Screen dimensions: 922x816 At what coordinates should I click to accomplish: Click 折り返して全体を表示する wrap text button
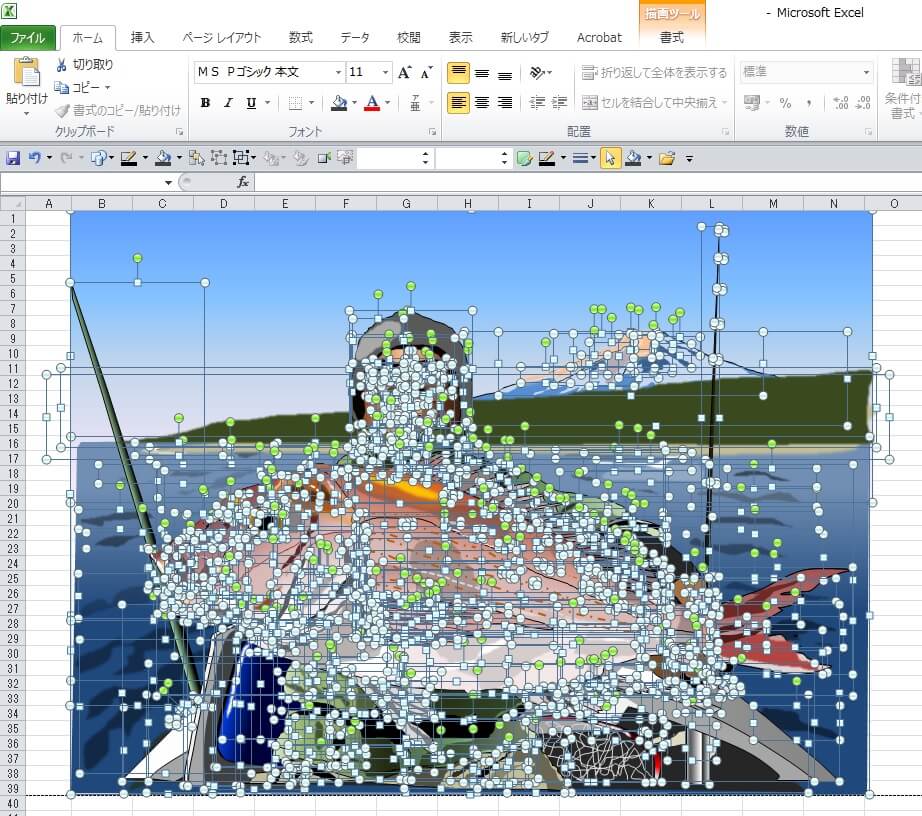tap(654, 72)
